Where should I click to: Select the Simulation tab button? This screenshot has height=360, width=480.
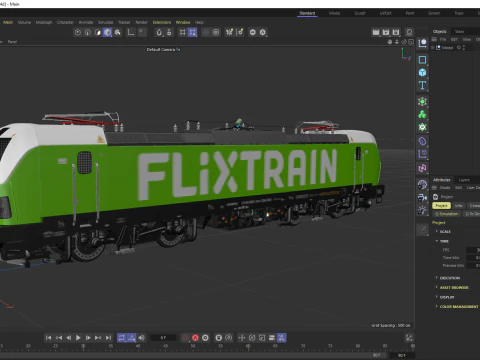pos(447,214)
